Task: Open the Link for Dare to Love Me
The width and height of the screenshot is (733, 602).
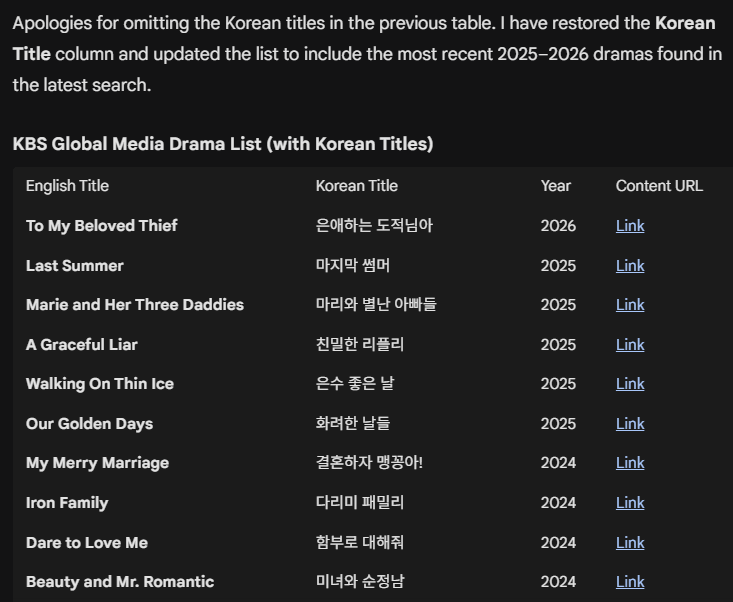Action: pos(630,543)
